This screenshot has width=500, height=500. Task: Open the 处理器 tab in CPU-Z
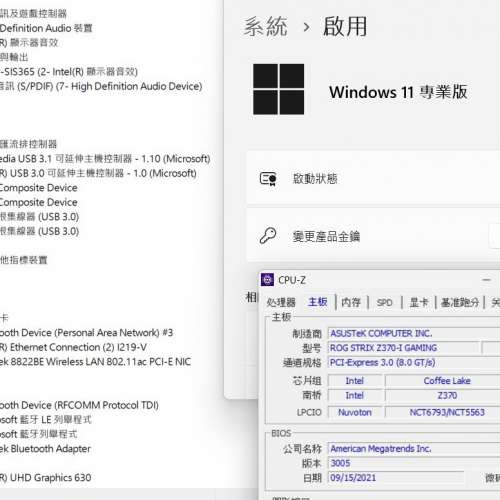tap(281, 302)
